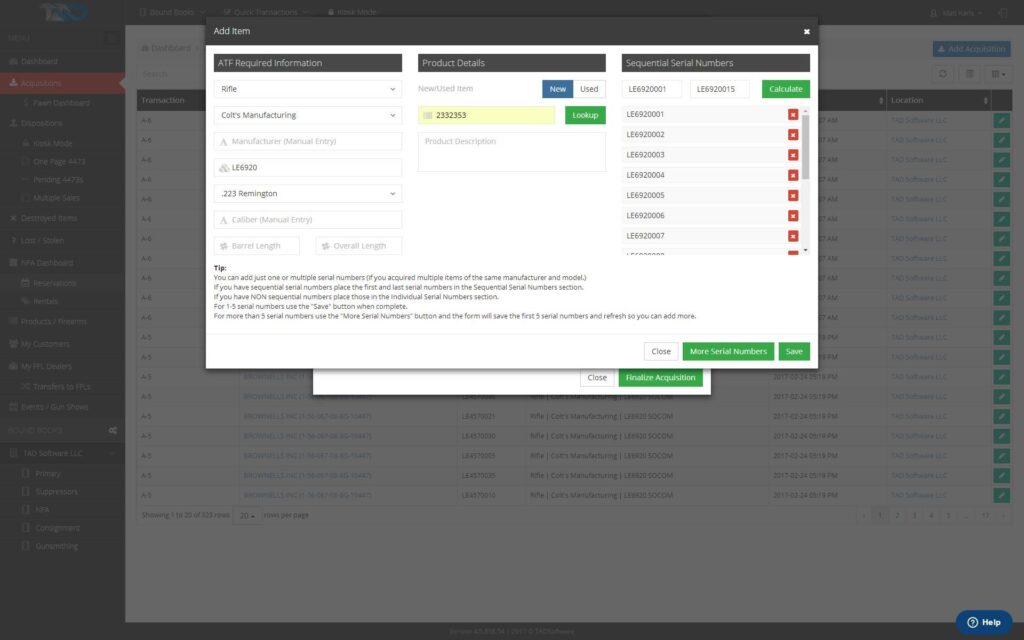This screenshot has width=1024, height=640.
Task: Click the table refresh icon
Action: pyautogui.click(x=943, y=74)
